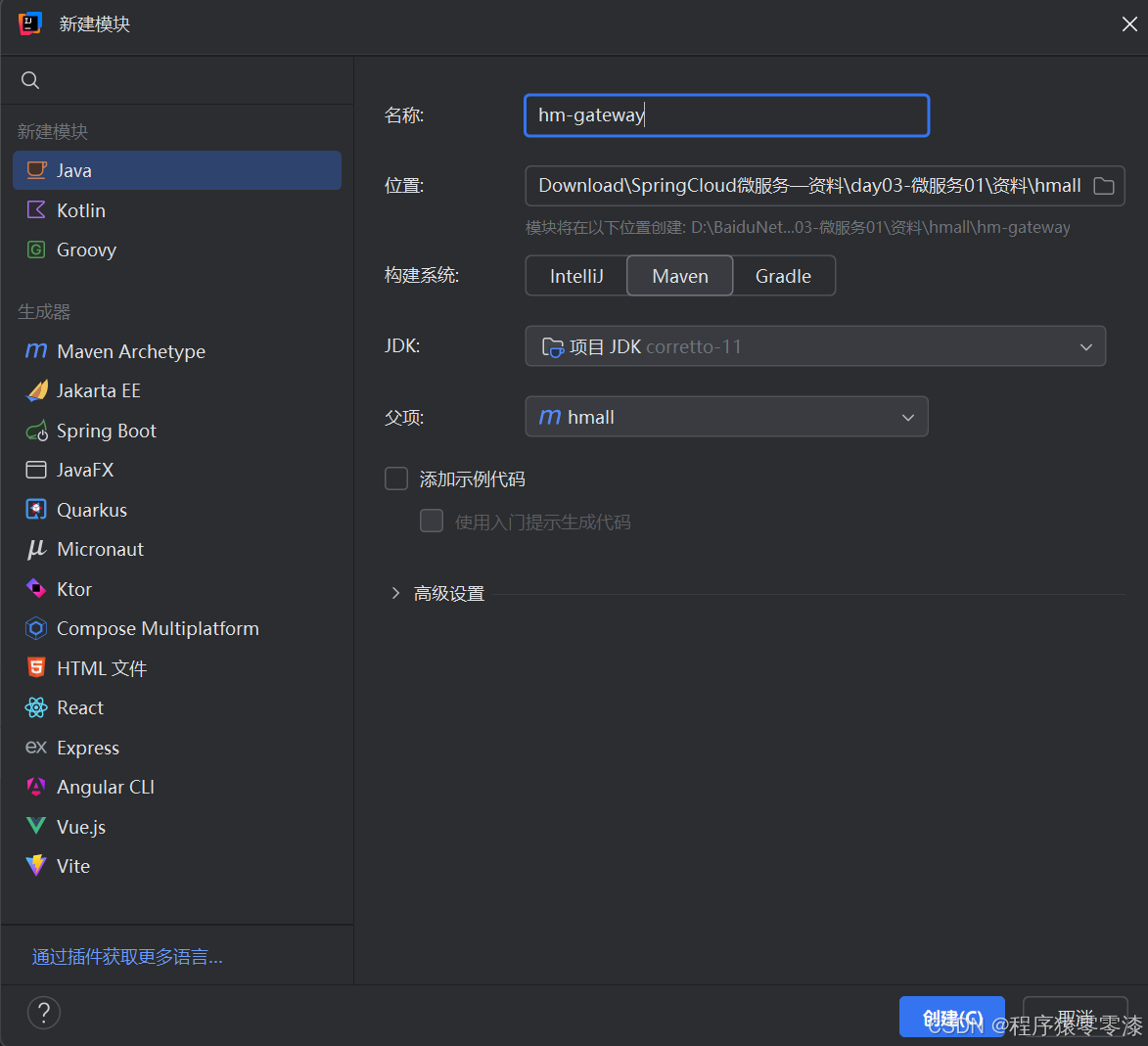This screenshot has height=1046, width=1148.
Task: Click the Micronaut mu icon
Action: tap(36, 549)
